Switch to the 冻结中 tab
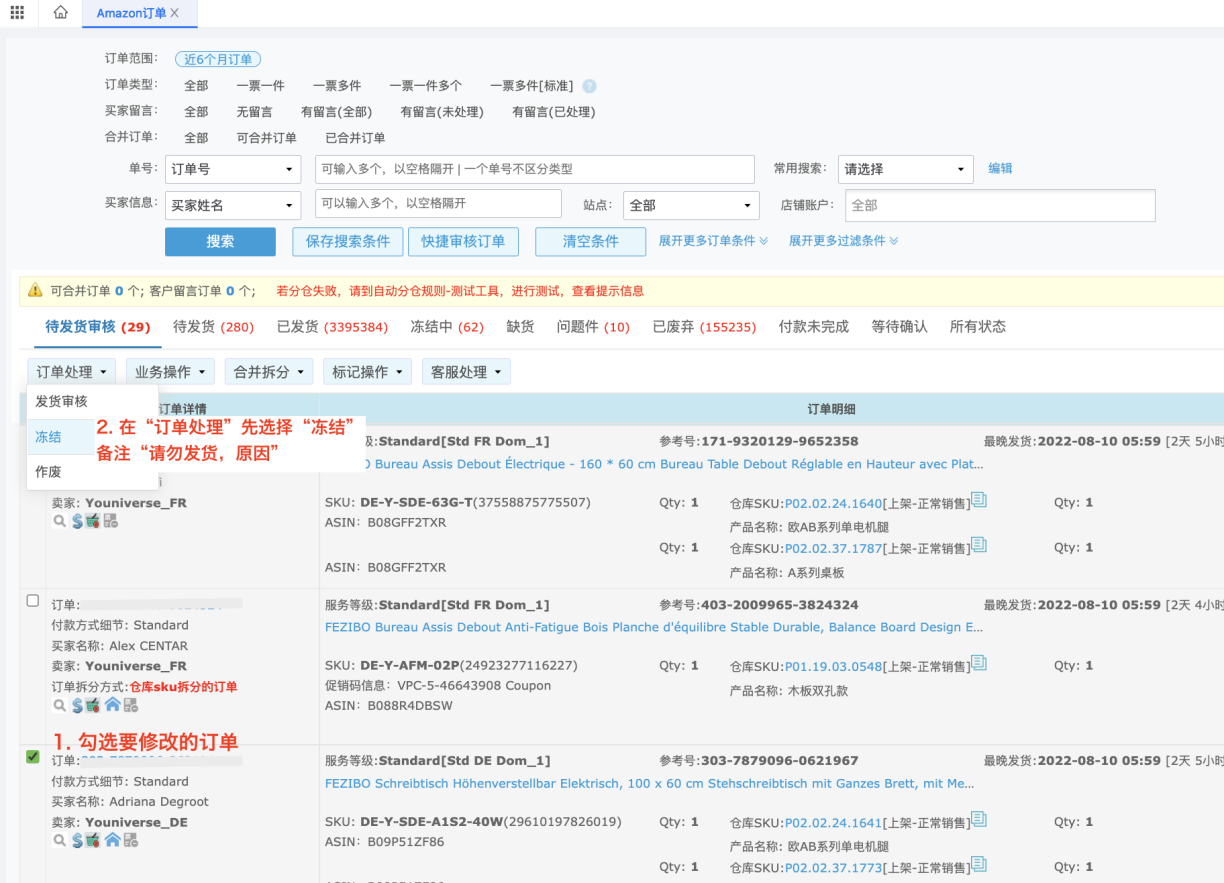 click(446, 327)
